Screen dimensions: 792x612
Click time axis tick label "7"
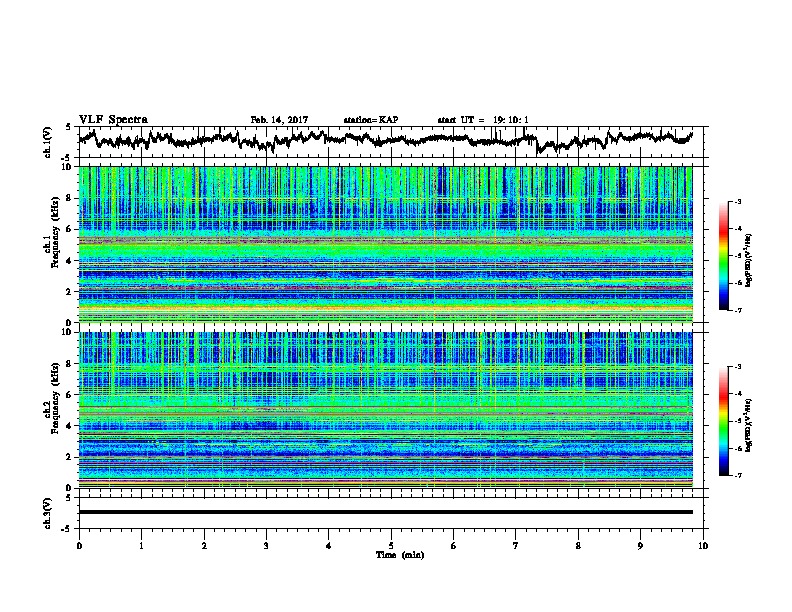tap(516, 546)
